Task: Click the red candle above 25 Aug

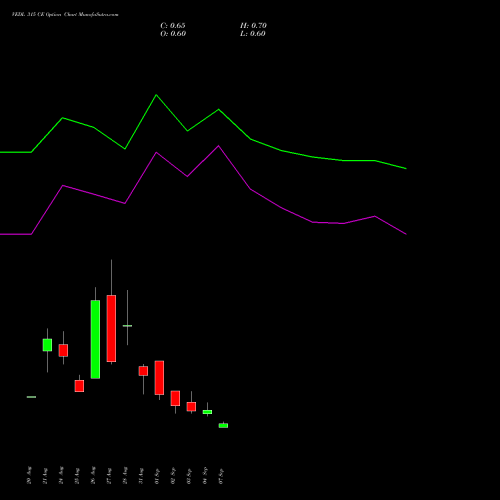Action: pos(79,386)
